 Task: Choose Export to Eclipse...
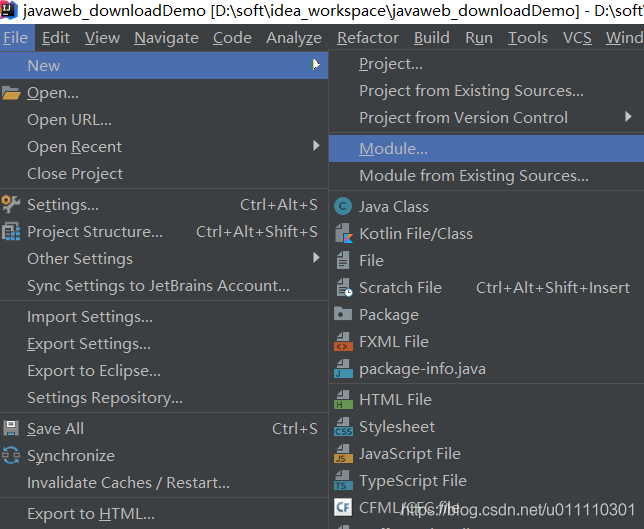click(164, 370)
